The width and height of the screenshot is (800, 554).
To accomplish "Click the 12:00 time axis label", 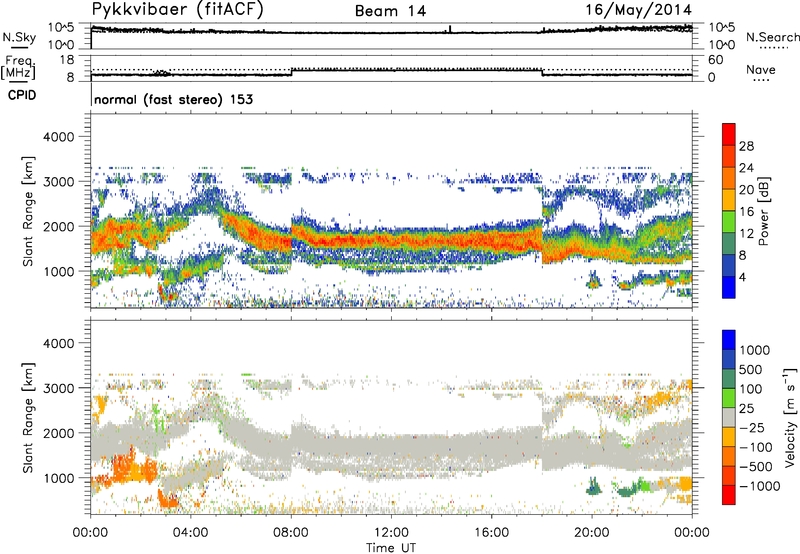I will coord(391,533).
